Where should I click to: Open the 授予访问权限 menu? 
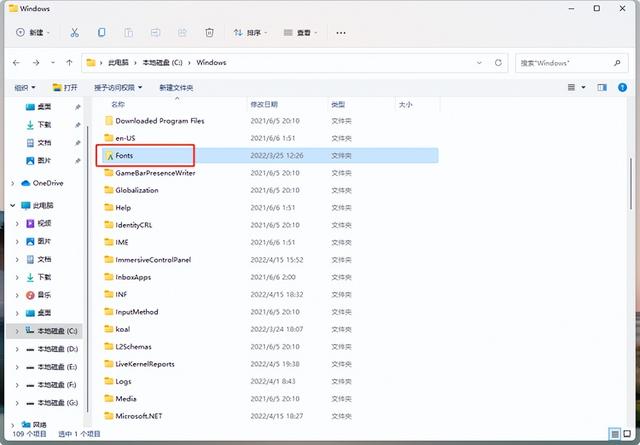[x=118, y=87]
